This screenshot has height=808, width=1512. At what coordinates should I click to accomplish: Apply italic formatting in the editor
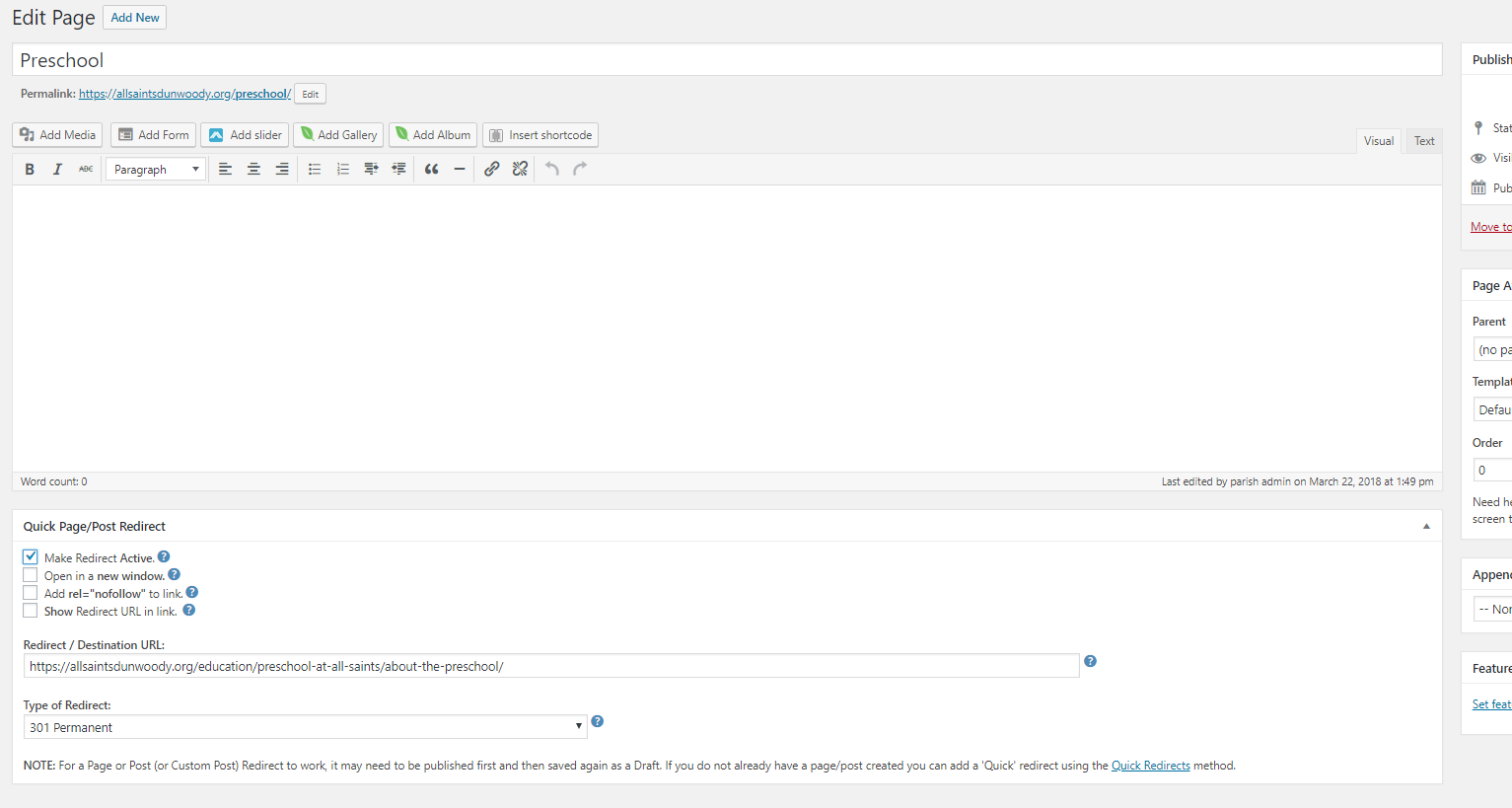[57, 170]
